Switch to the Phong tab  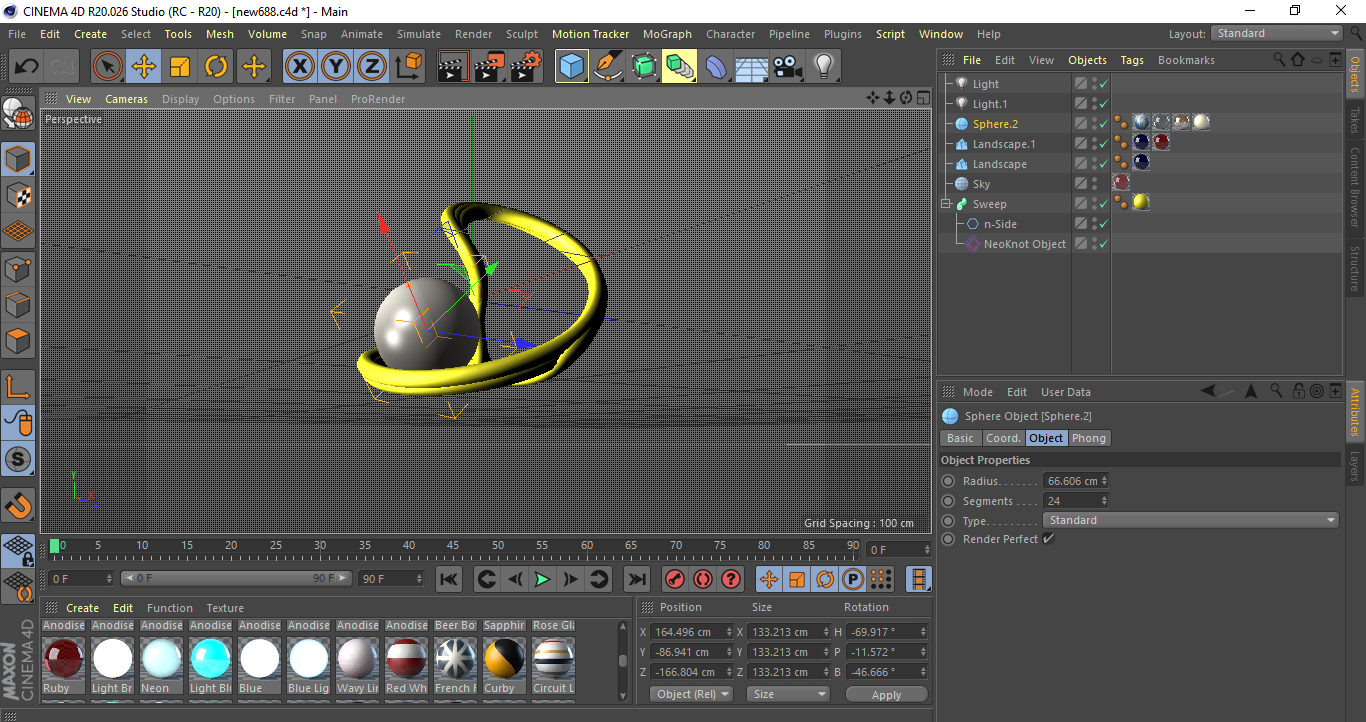[1089, 438]
